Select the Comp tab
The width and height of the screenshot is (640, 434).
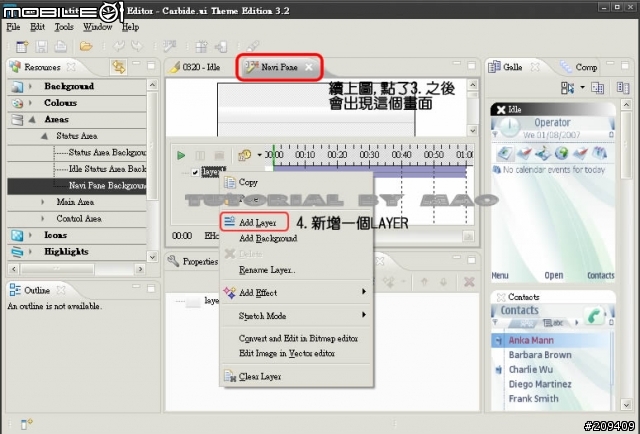click(x=579, y=67)
